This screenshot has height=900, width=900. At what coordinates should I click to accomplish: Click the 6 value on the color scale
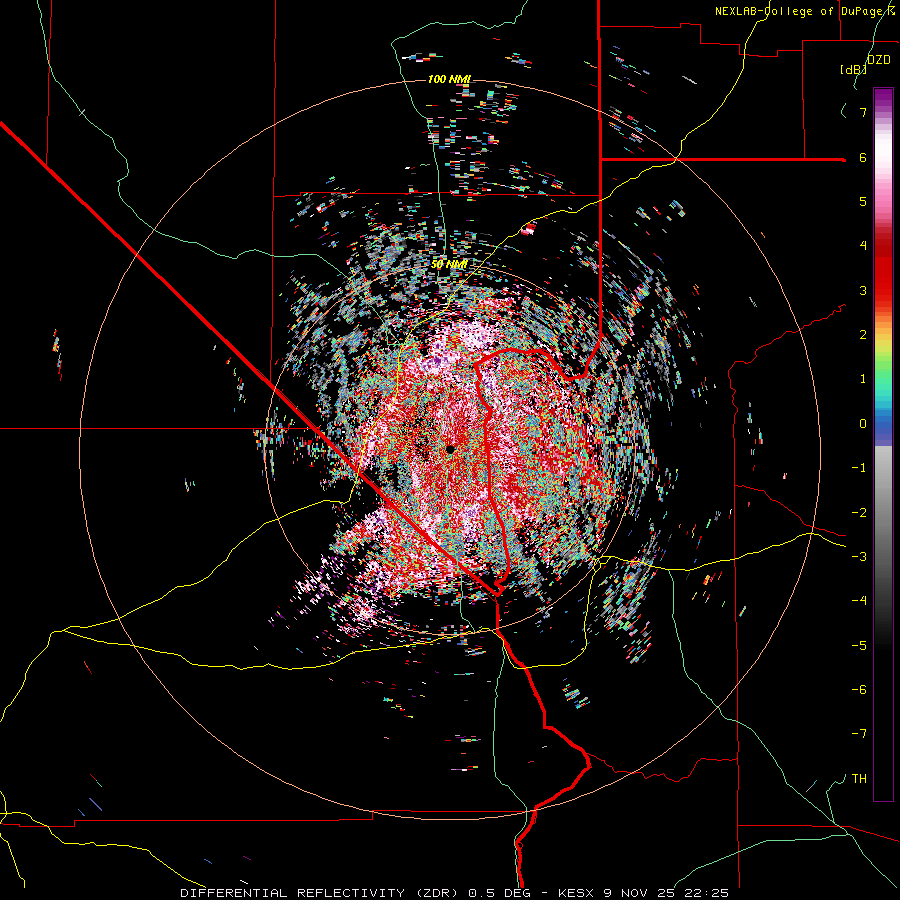coord(863,157)
